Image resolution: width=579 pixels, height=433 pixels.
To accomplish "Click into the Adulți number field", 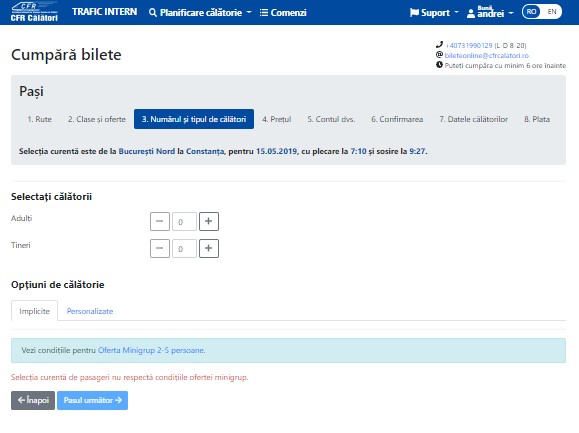I will coord(184,222).
